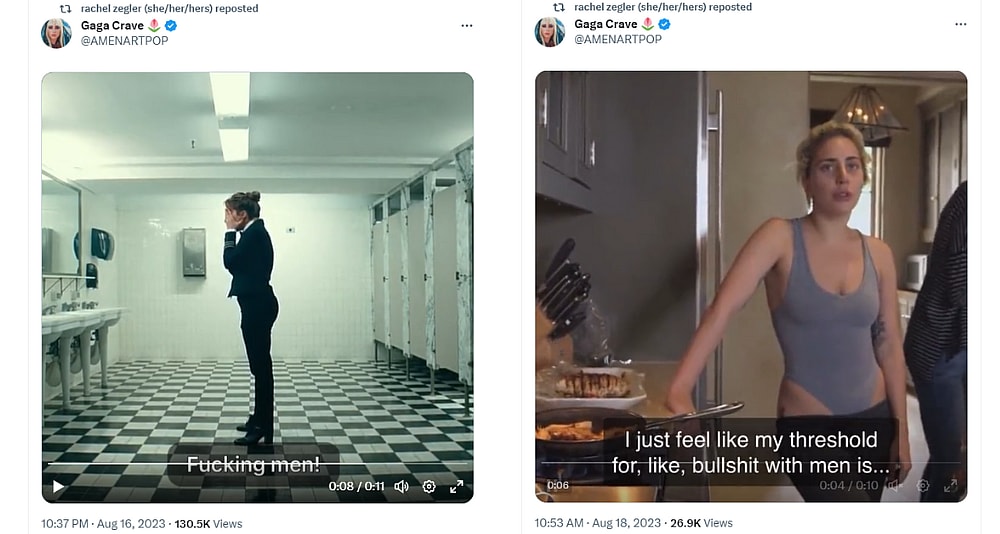This screenshot has height=534, width=1000.
Task: Click the left tweet's blue verified badge
Action: (x=170, y=25)
